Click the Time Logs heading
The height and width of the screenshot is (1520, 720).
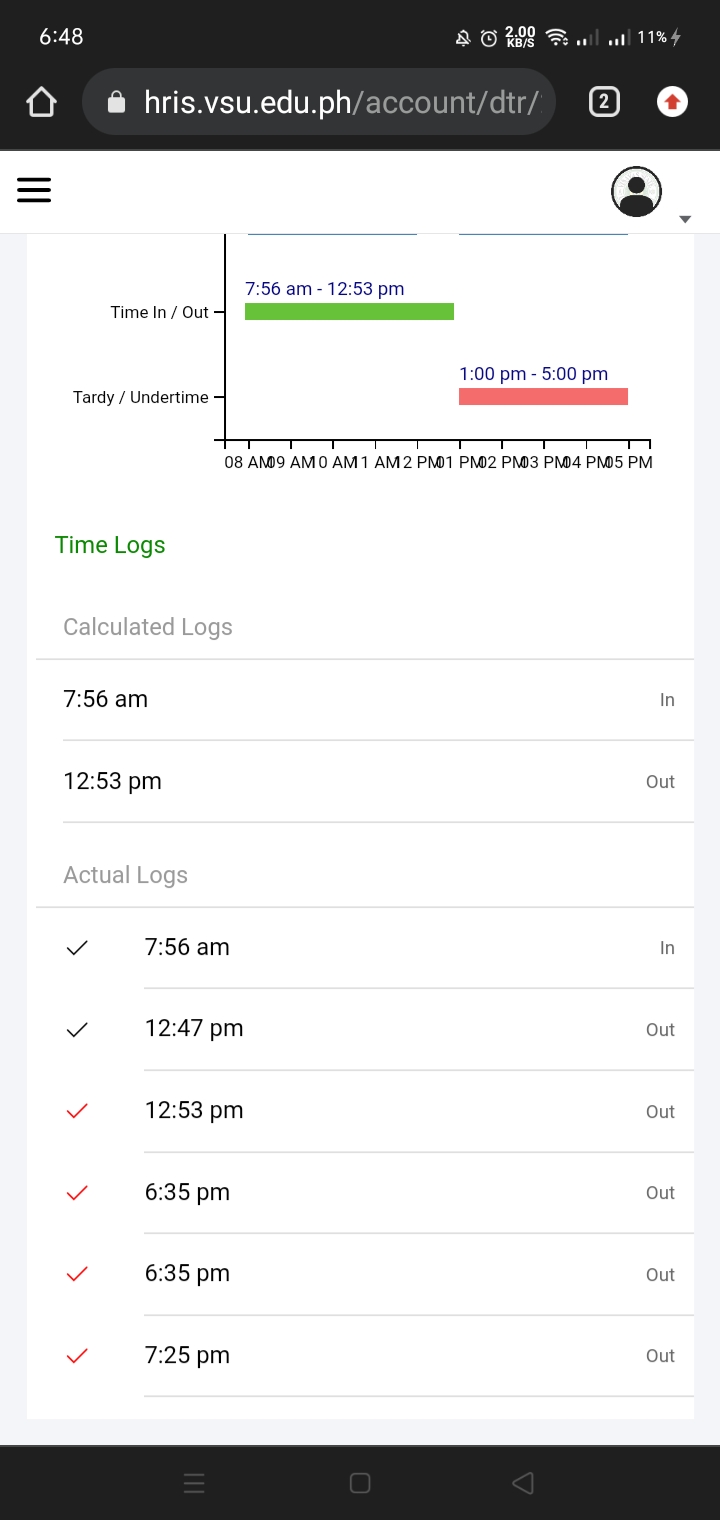pos(110,545)
